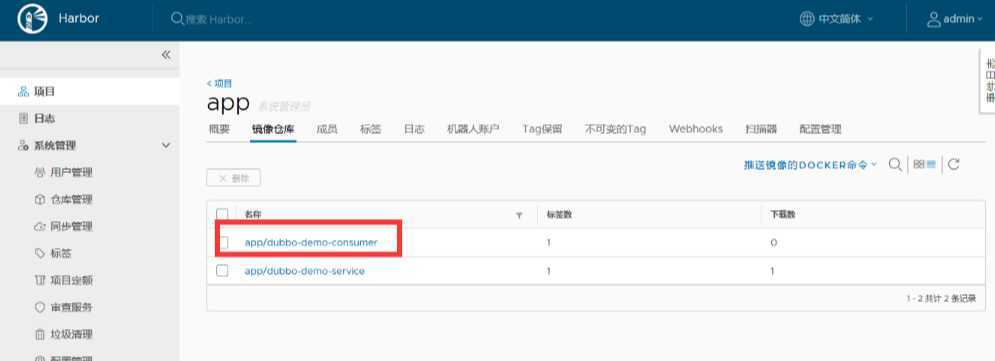Open the admin account dropdown

(x=962, y=19)
